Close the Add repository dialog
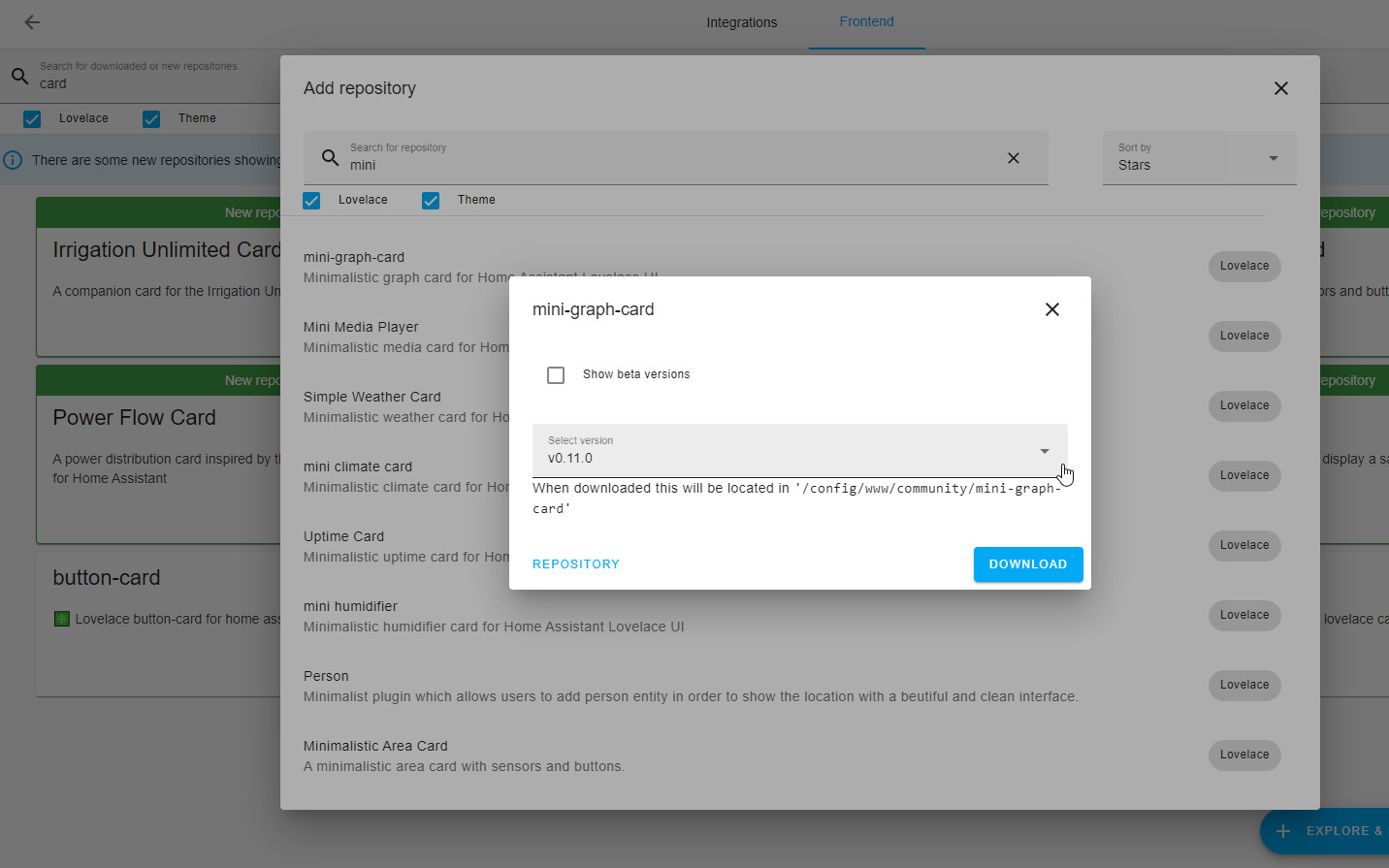Viewport: 1389px width, 868px height. [1280, 88]
